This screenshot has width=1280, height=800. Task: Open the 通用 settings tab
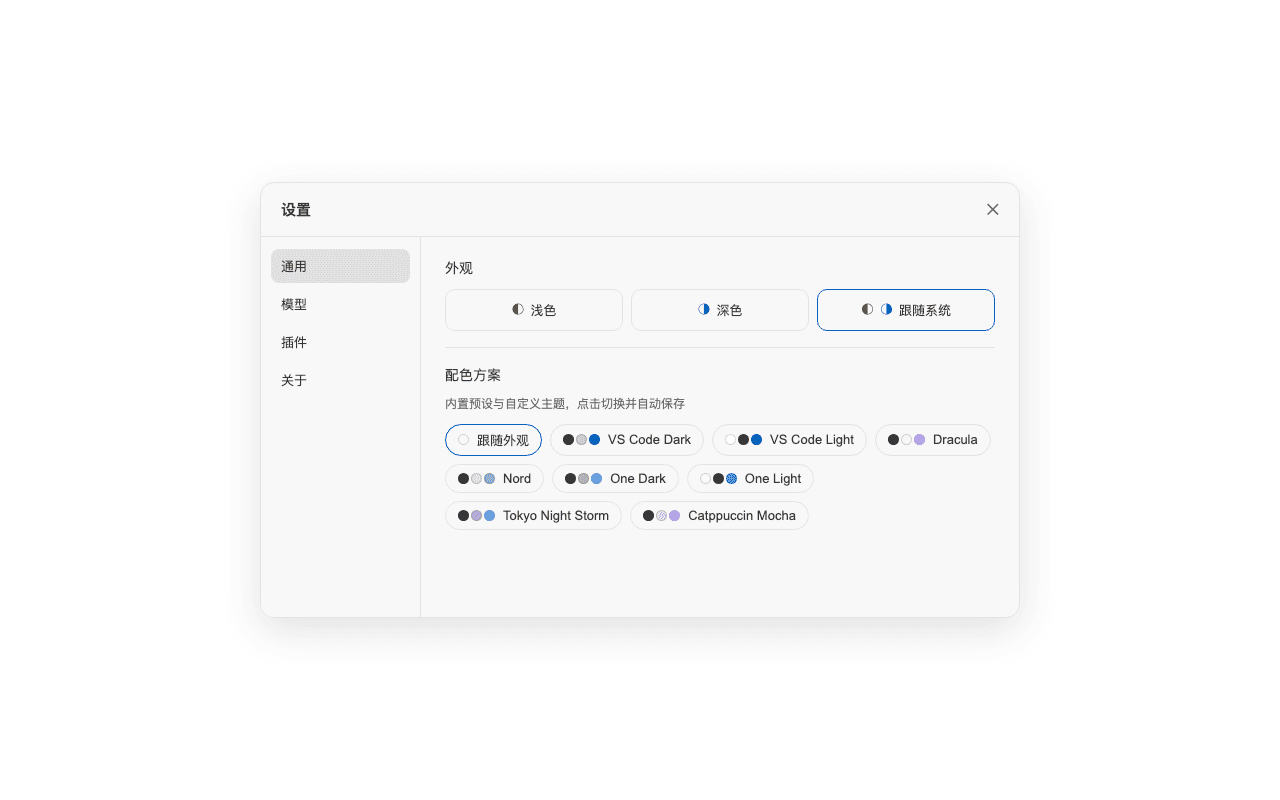pyautogui.click(x=340, y=266)
